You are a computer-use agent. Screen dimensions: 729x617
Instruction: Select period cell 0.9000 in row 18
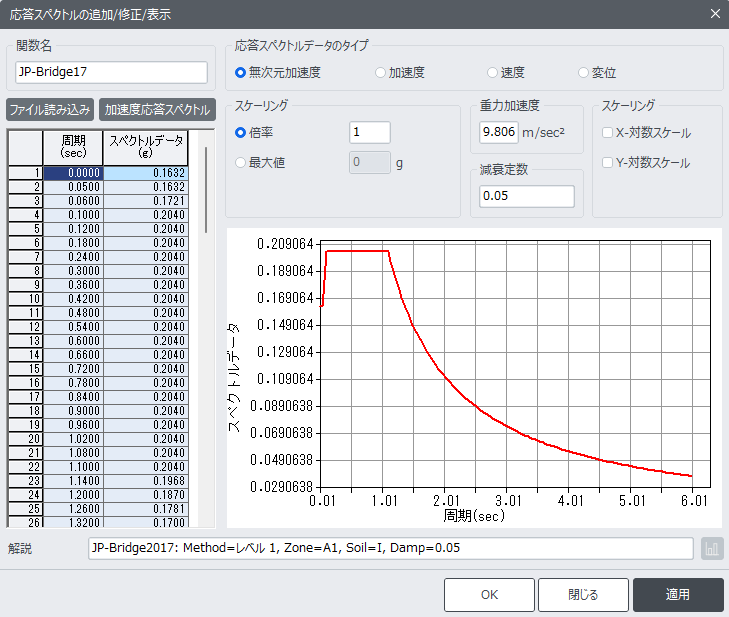(73, 411)
